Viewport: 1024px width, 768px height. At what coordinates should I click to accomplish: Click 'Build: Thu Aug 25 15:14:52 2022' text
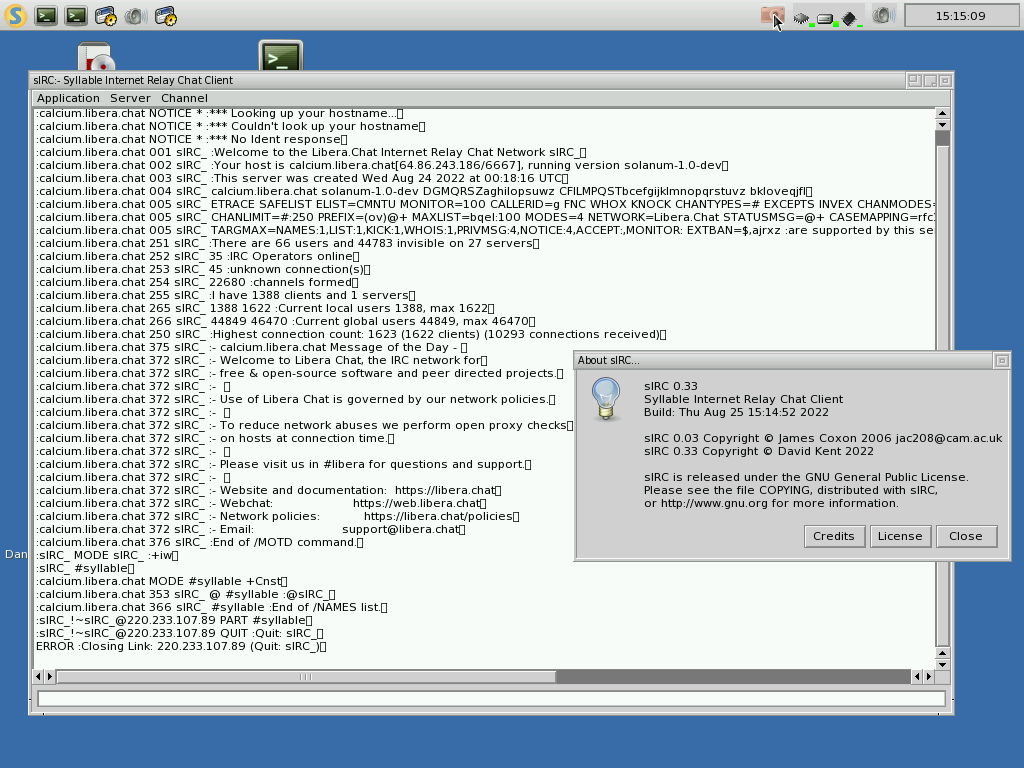click(736, 412)
